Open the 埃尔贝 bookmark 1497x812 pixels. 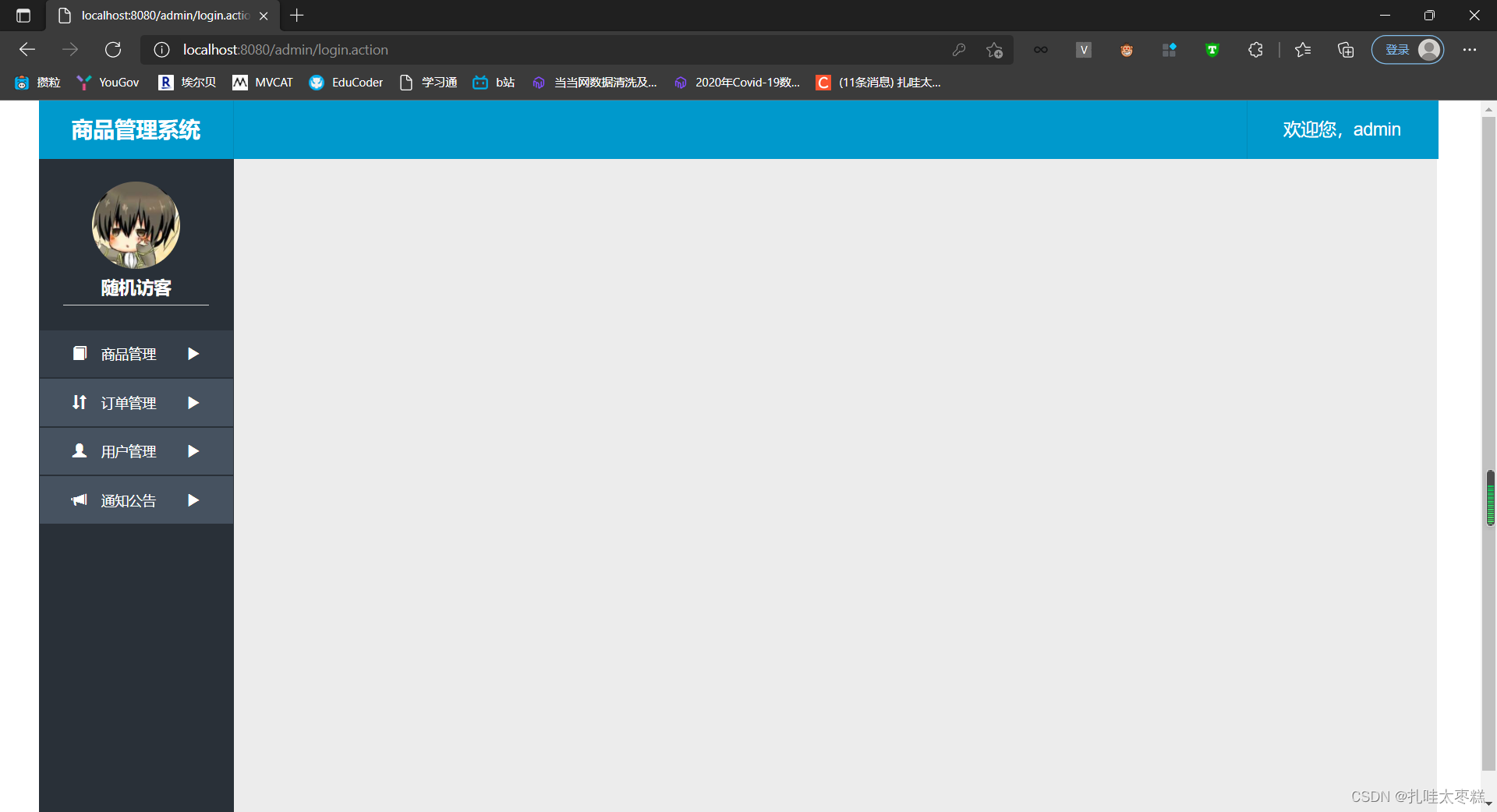point(187,83)
